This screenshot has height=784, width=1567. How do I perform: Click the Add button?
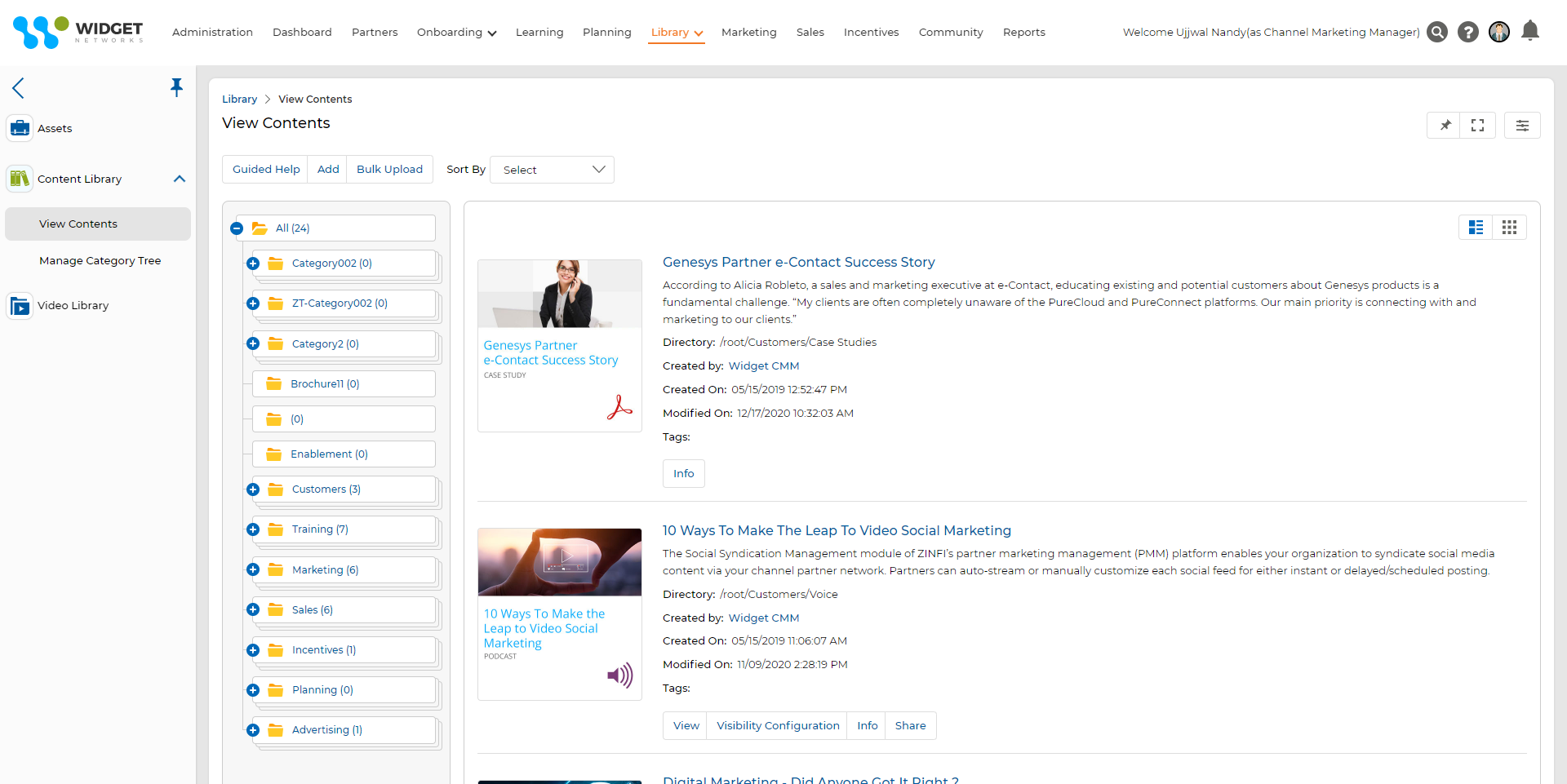328,170
